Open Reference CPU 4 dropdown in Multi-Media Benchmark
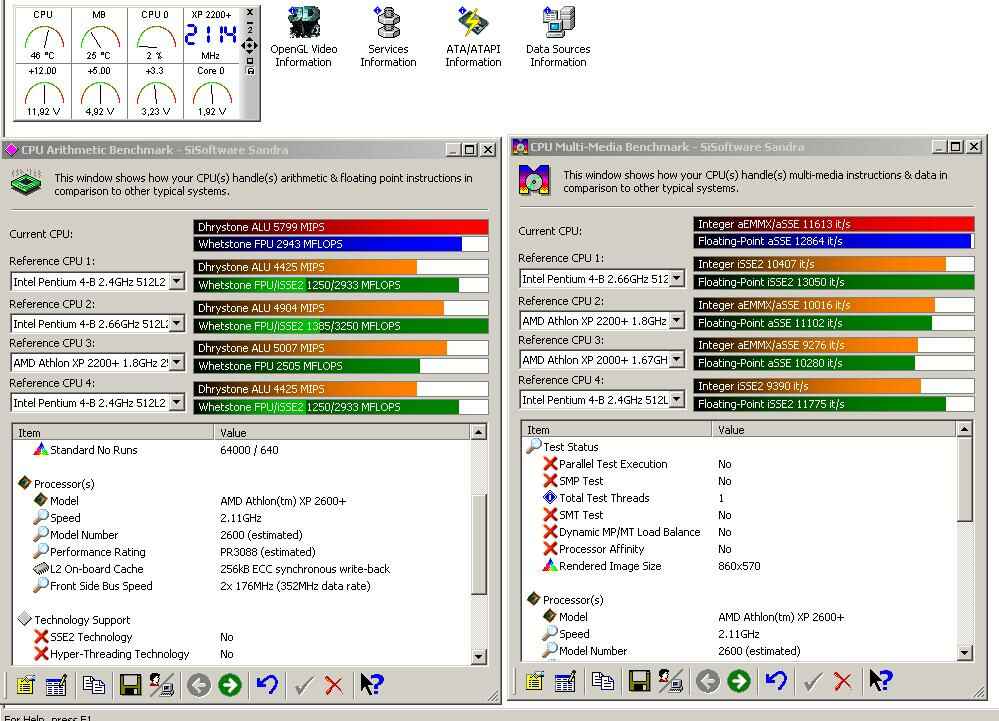This screenshot has width=999, height=721. tap(677, 399)
